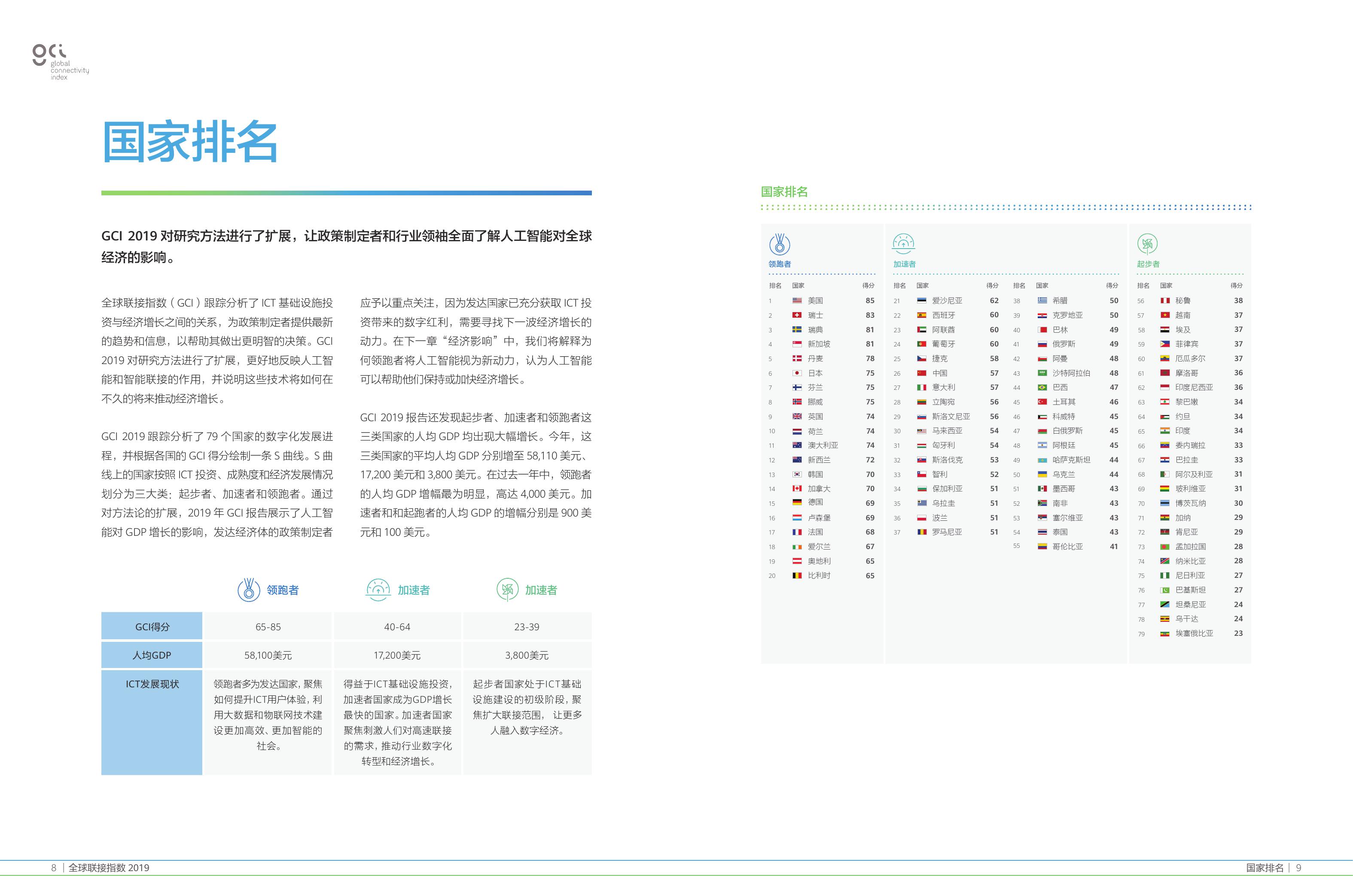Click the Colombian flag next to 哥伦比亚
1353x896 pixels.
pyautogui.click(x=1042, y=547)
